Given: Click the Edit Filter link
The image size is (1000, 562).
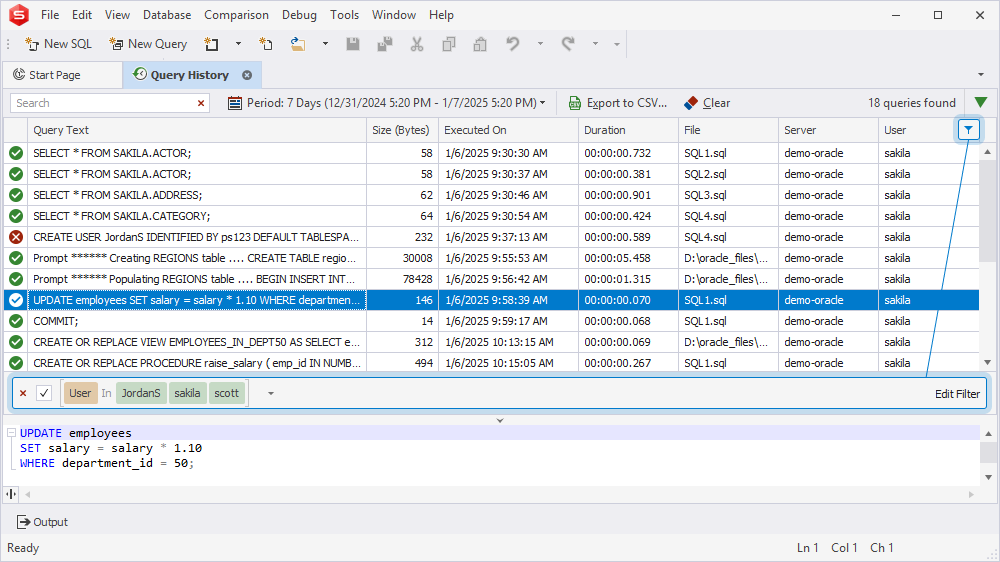Looking at the screenshot, I should tap(957, 394).
